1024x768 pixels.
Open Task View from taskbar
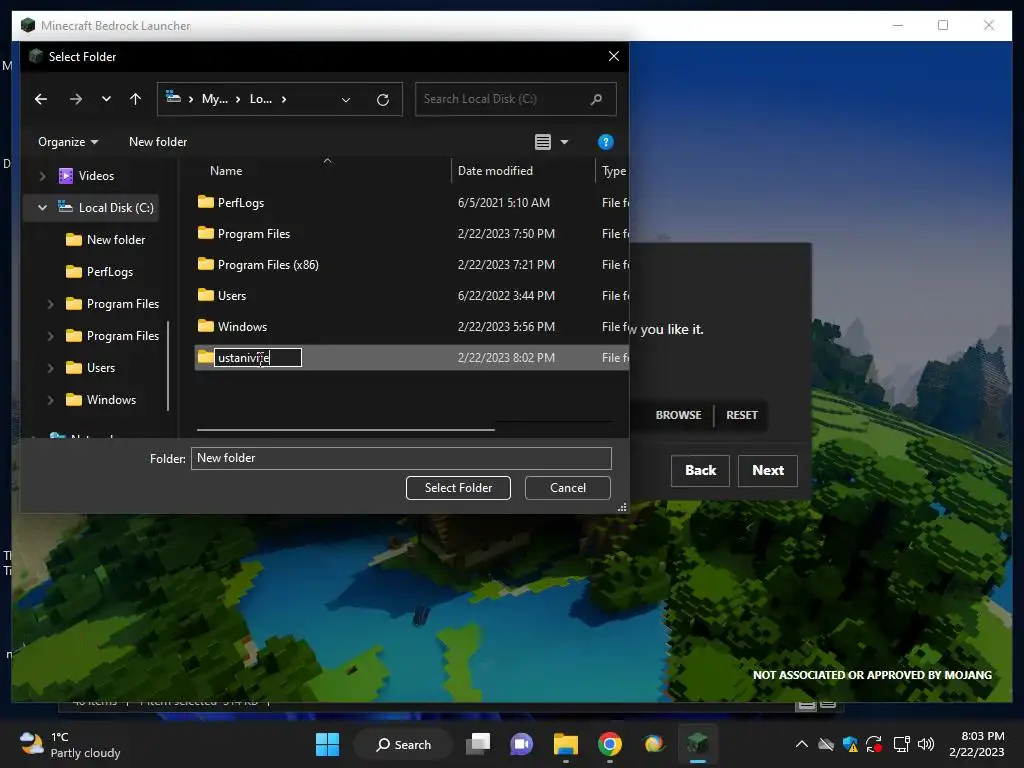[x=478, y=744]
